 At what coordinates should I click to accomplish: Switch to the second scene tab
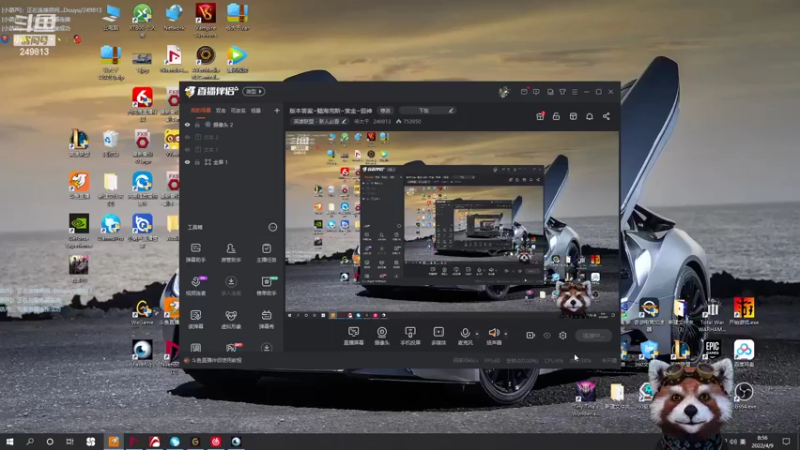pyautogui.click(x=220, y=110)
